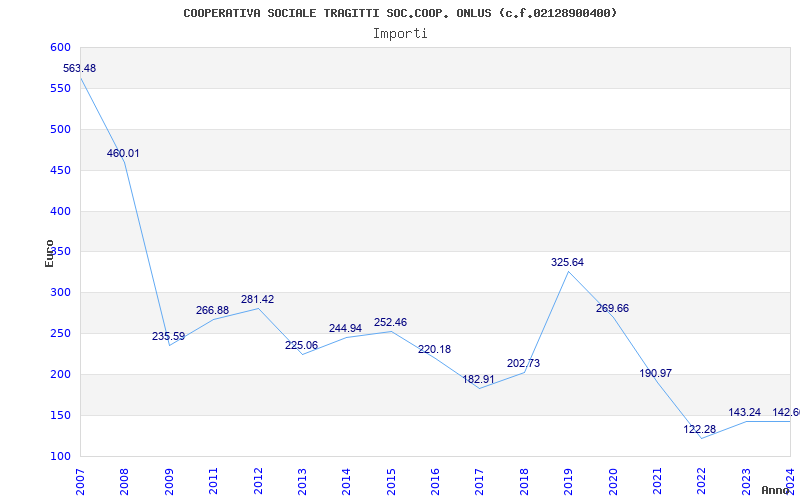800x500 pixels.
Task: Select the 325.64 peak value label
Action: (567, 263)
